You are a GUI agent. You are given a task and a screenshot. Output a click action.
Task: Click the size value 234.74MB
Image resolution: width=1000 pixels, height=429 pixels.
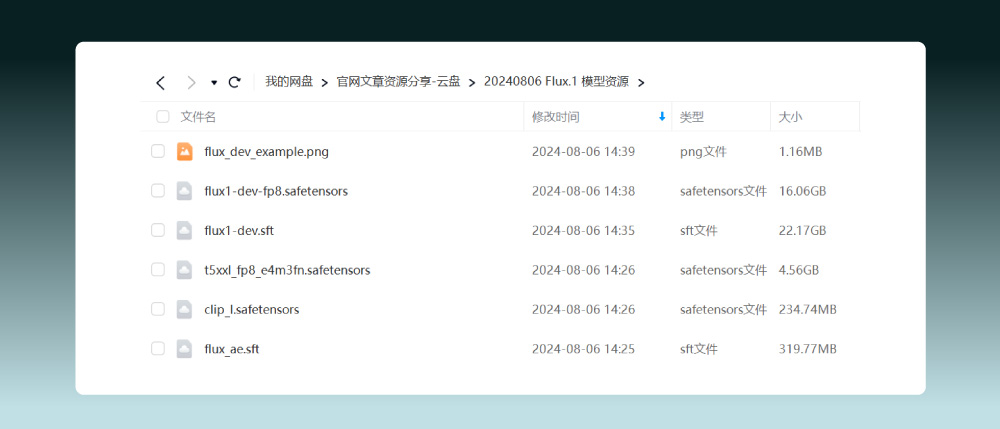tap(807, 310)
